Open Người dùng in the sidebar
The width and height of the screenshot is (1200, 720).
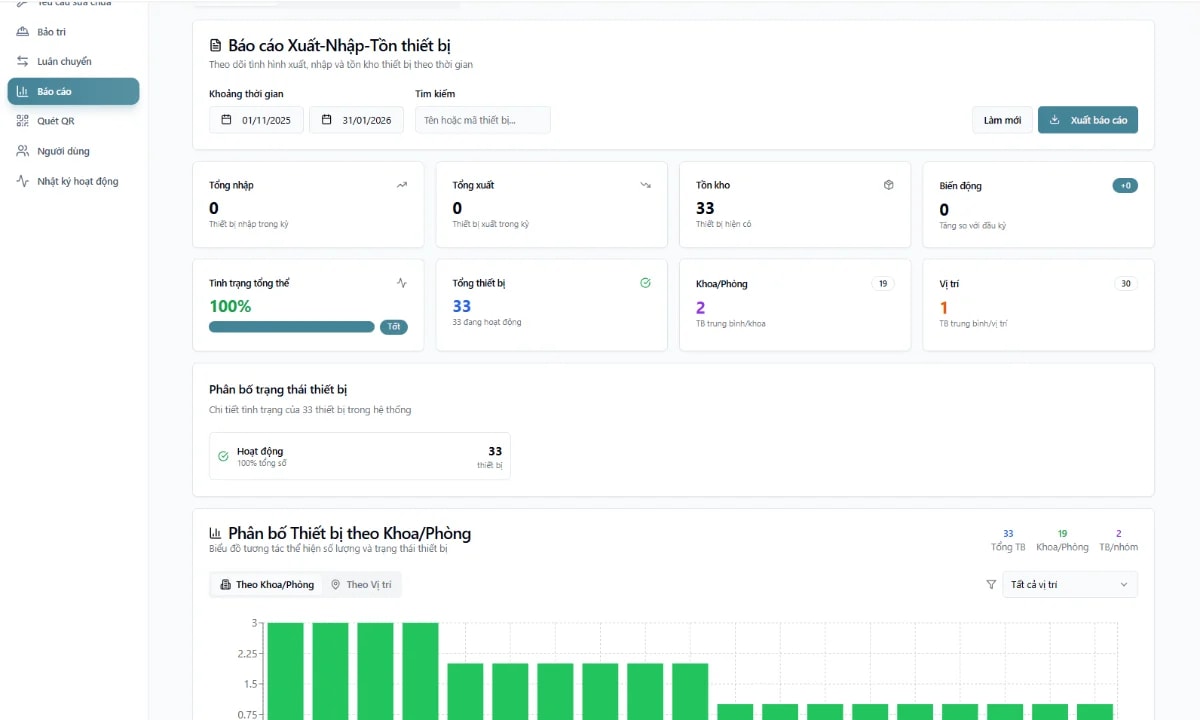pyautogui.click(x=63, y=151)
